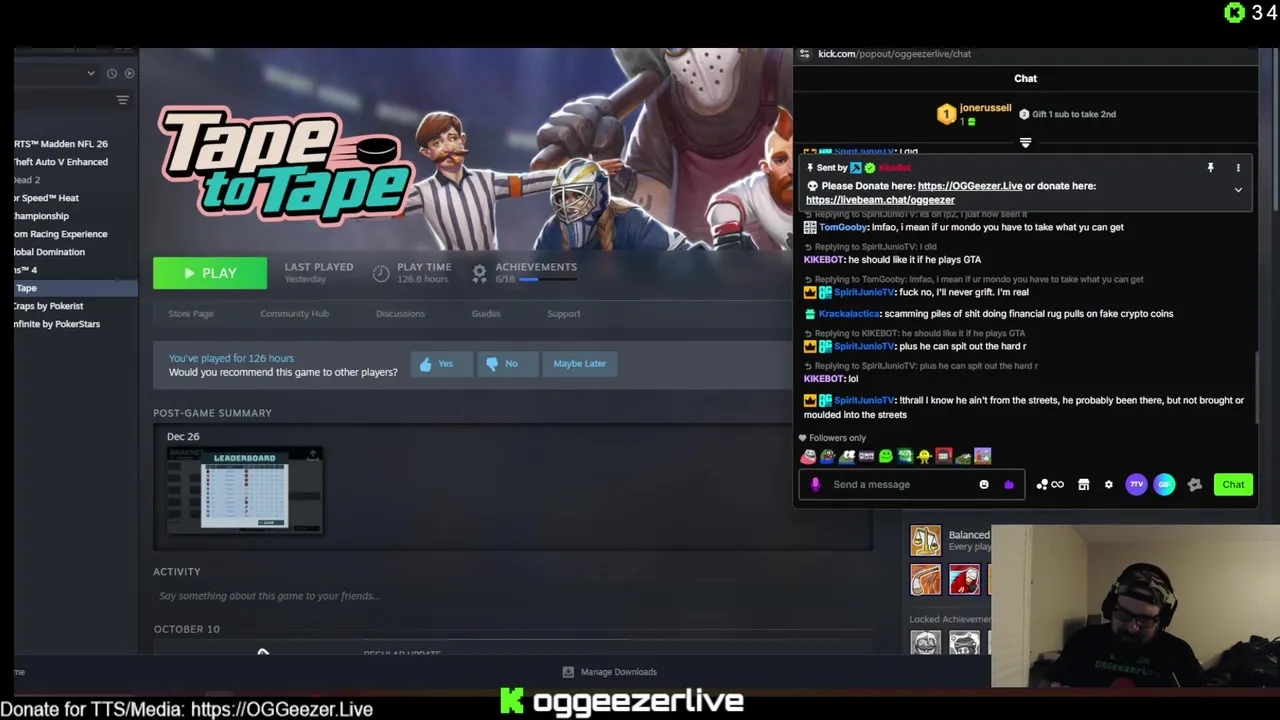Insert the bright green pepe emote
Viewport: 1280px width, 720px height.
pyautogui.click(x=886, y=457)
